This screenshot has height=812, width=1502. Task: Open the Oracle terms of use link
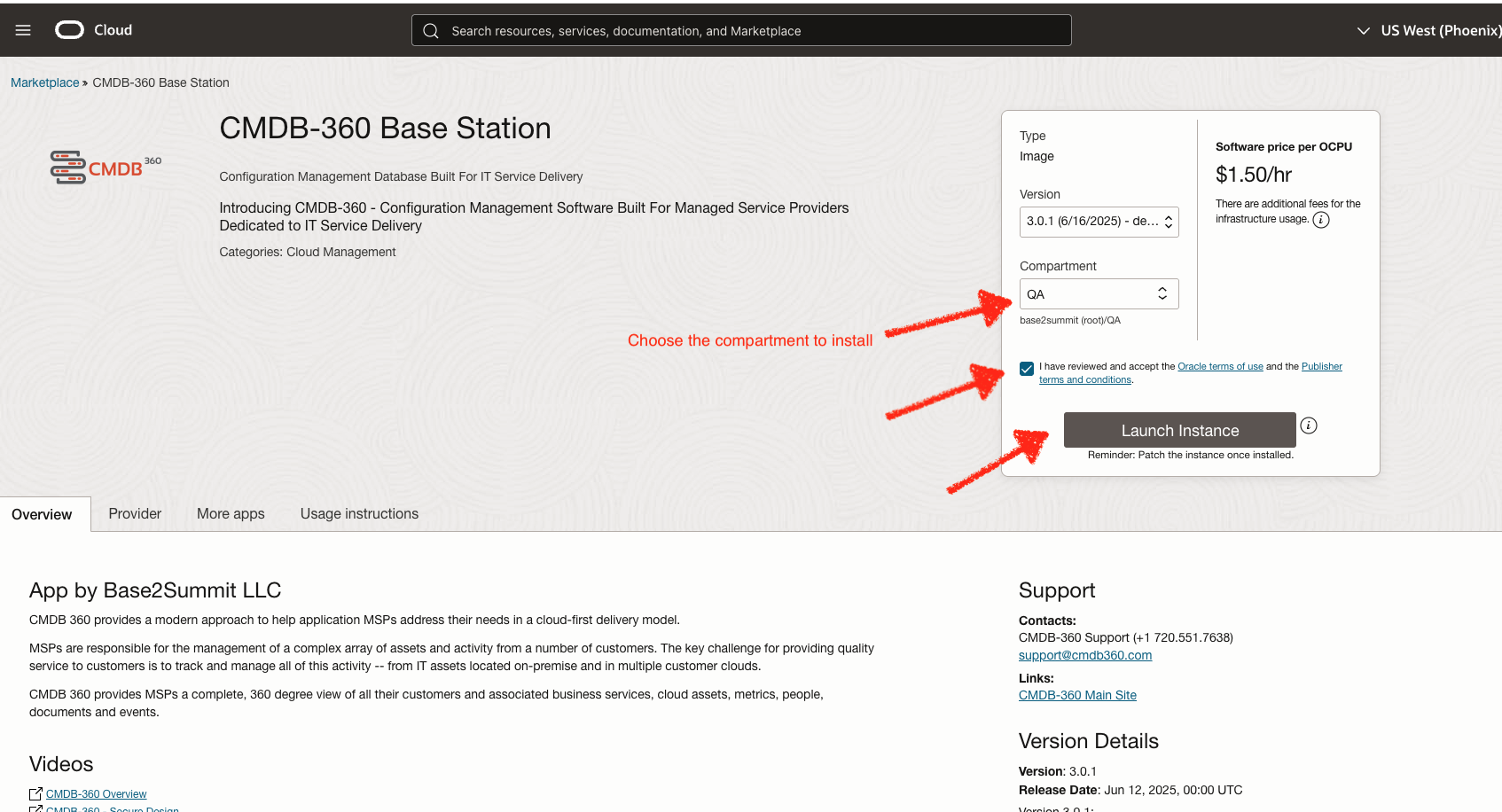(1220, 366)
